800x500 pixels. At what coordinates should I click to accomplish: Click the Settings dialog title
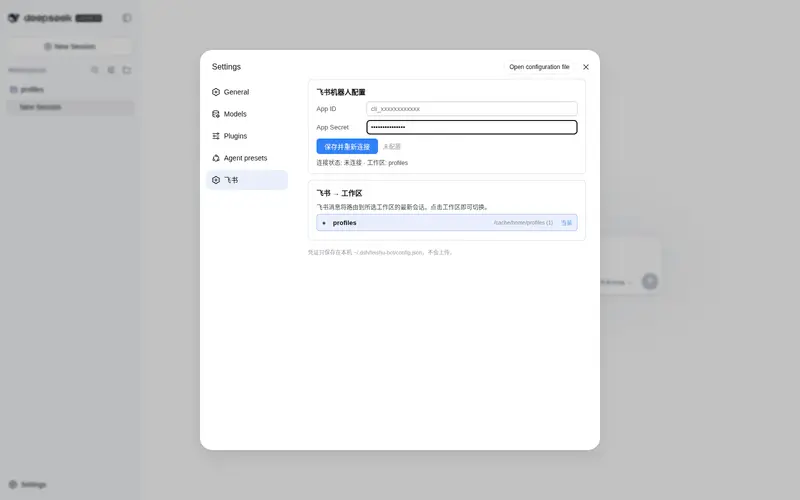226,67
